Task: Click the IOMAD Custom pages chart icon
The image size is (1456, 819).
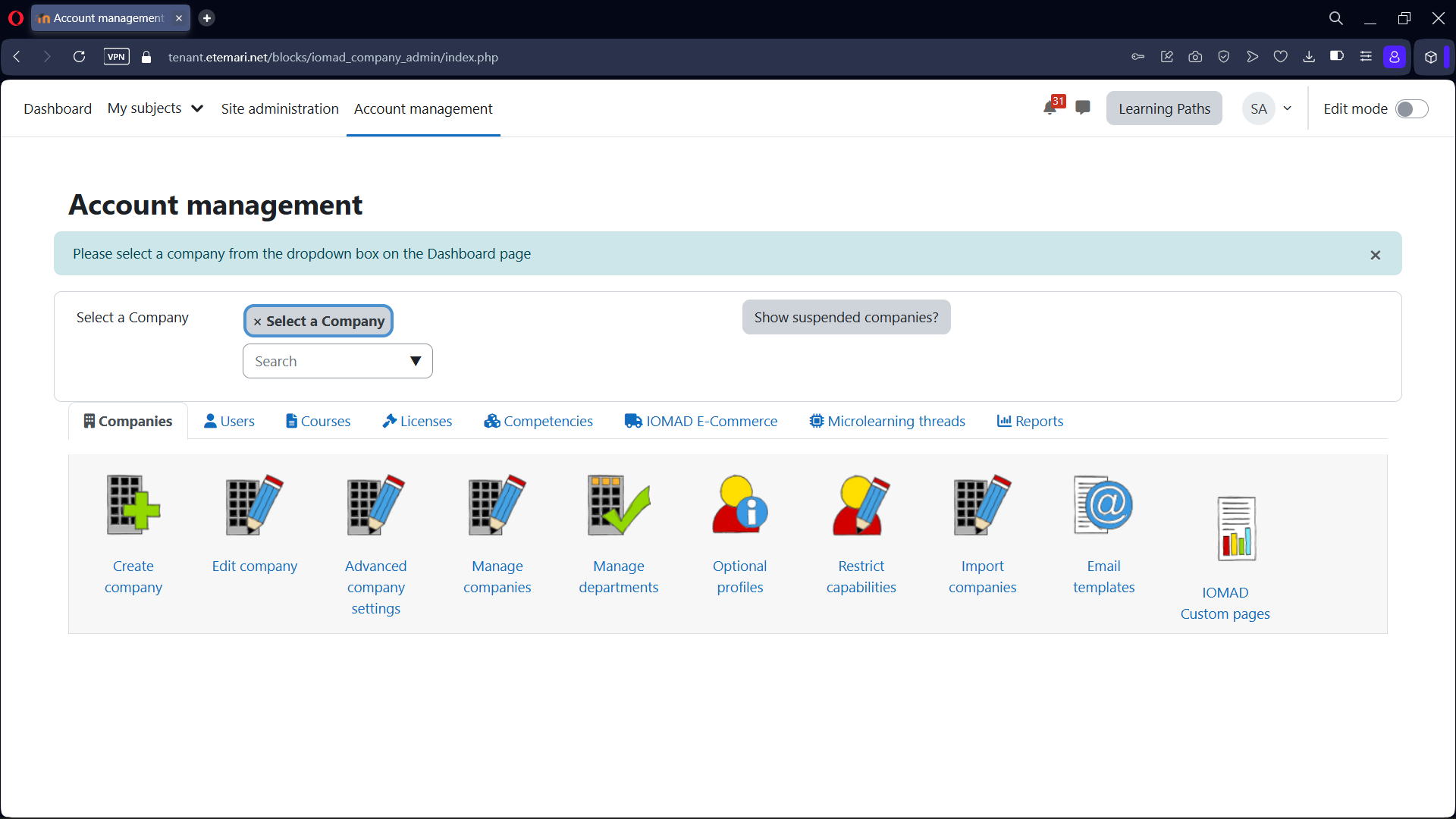Action: [1237, 529]
